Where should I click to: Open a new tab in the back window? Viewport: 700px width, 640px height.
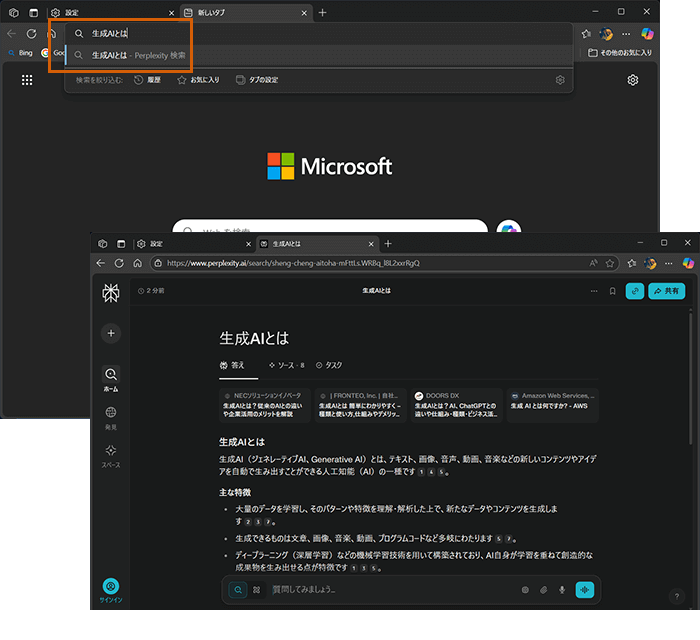[322, 12]
